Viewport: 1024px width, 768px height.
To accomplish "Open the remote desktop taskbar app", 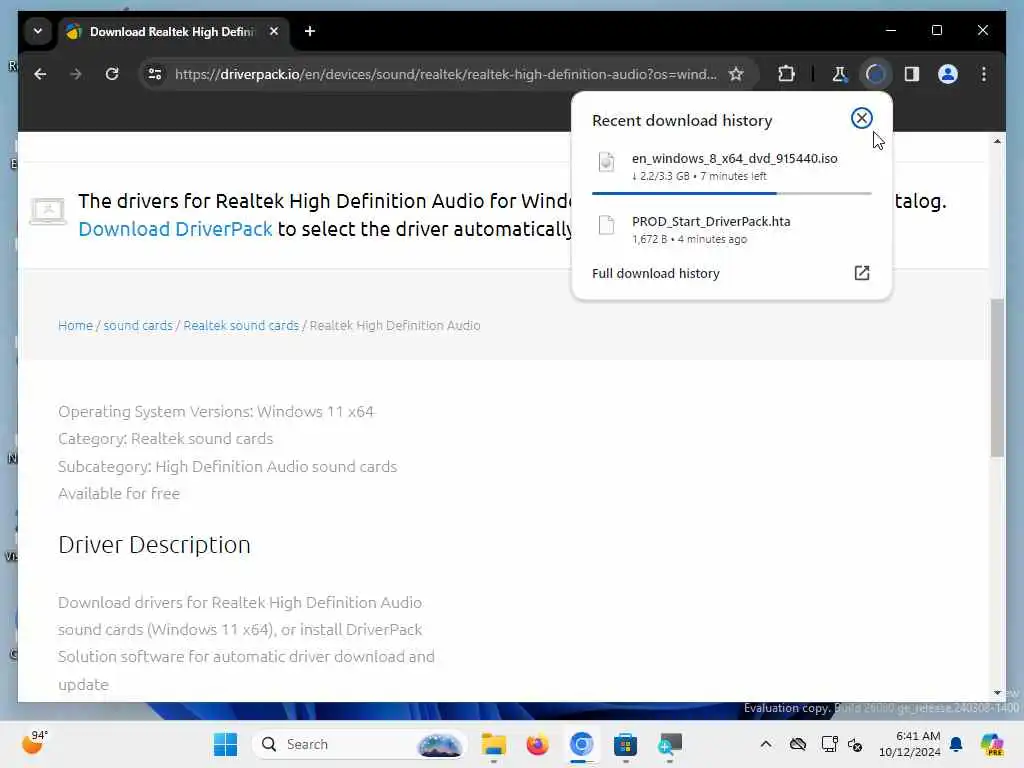I will click(x=669, y=744).
